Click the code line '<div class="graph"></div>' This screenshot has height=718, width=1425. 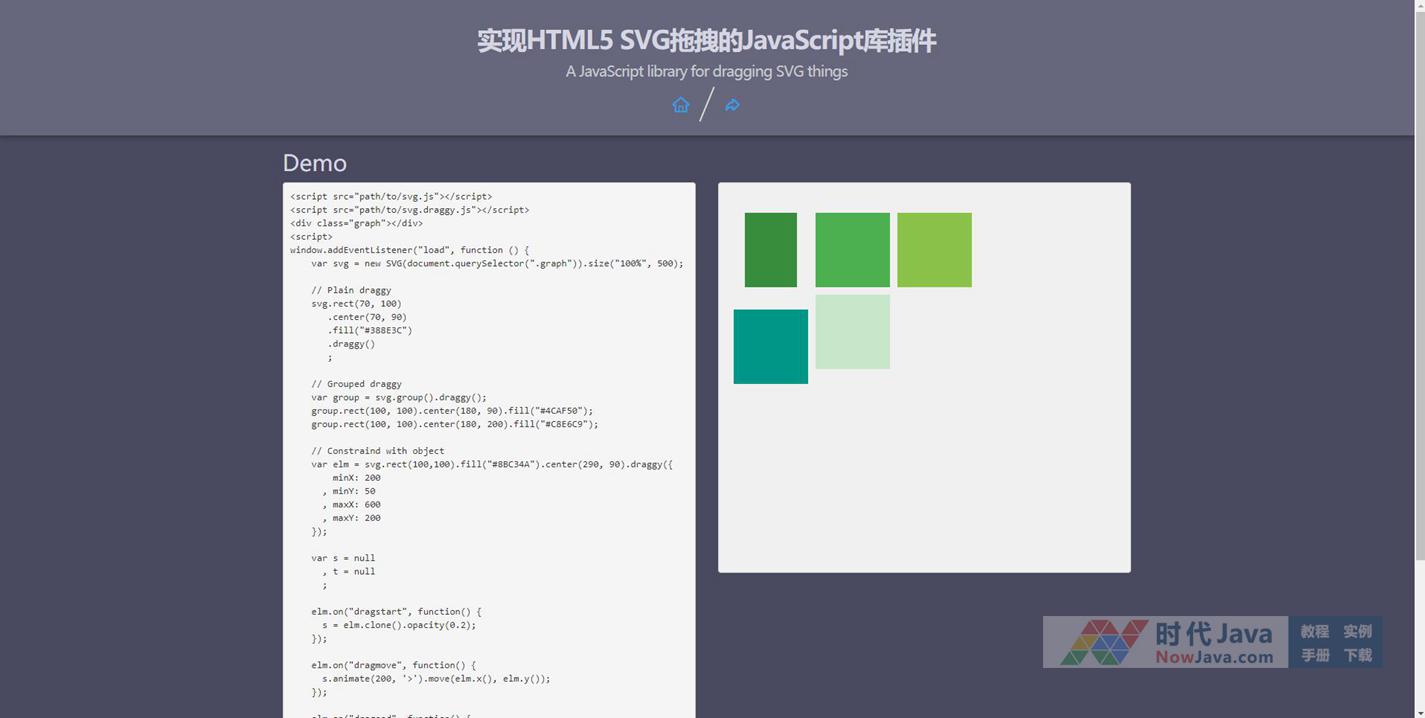point(357,223)
